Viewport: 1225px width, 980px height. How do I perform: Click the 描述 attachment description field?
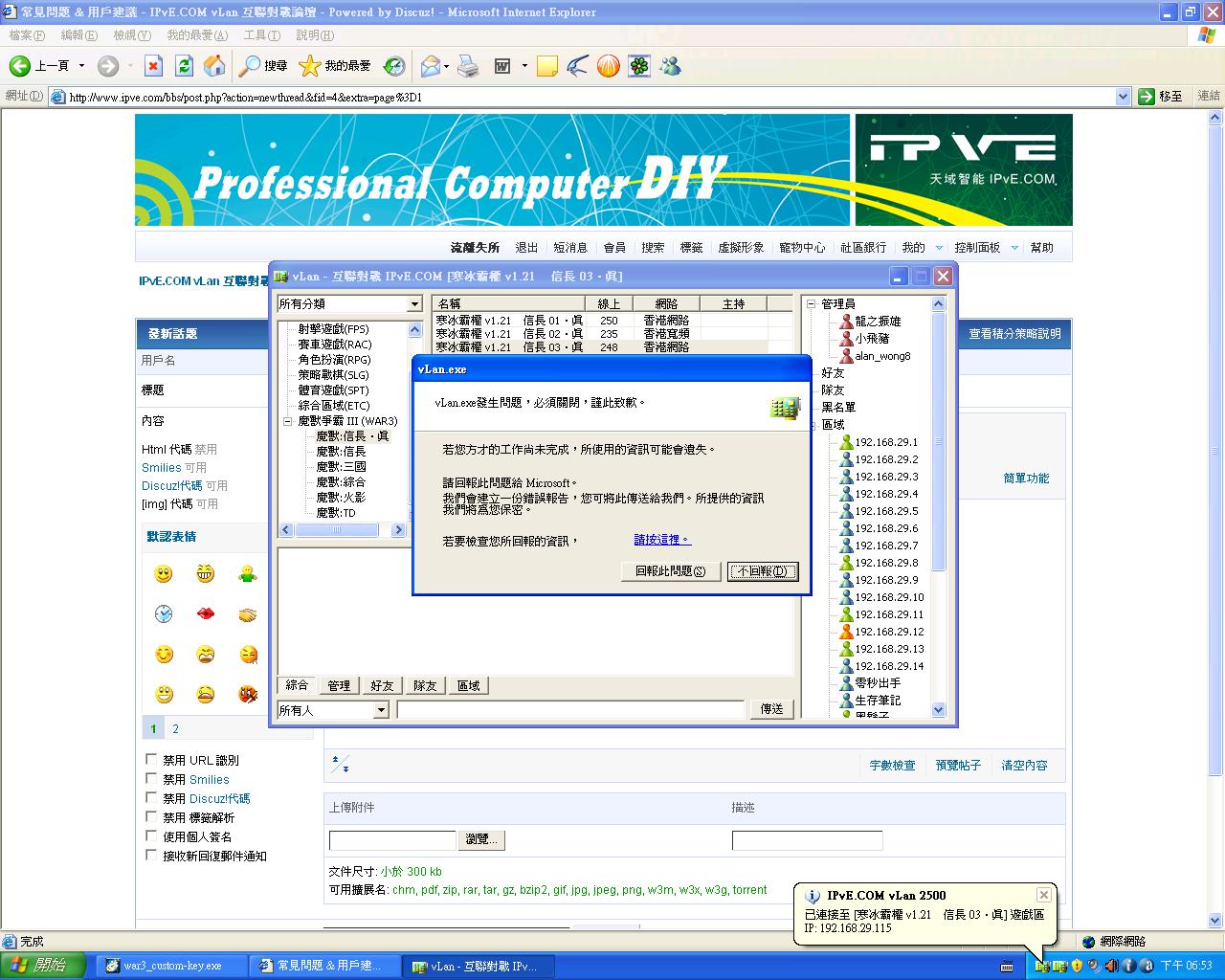807,840
